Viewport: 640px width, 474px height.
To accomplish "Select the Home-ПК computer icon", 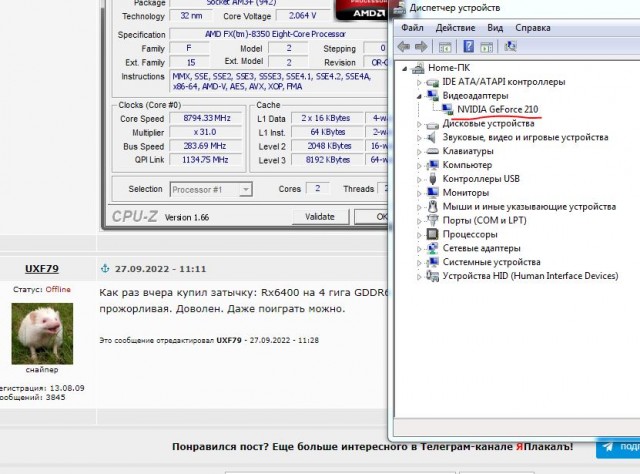I will pyautogui.click(x=418, y=68).
